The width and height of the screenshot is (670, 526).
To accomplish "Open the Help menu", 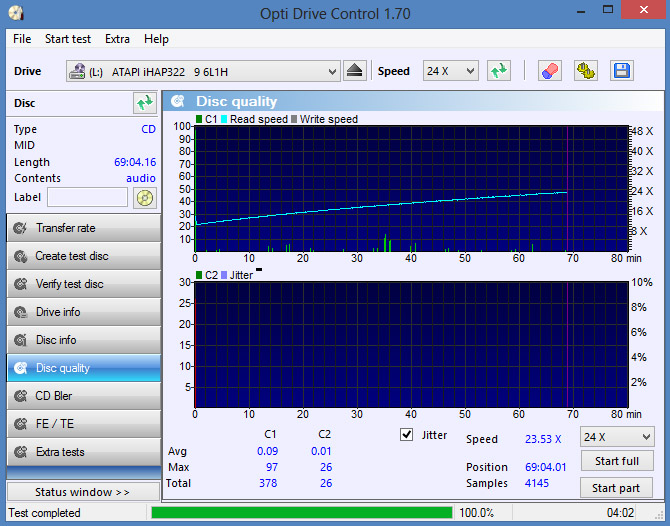I will 156,39.
